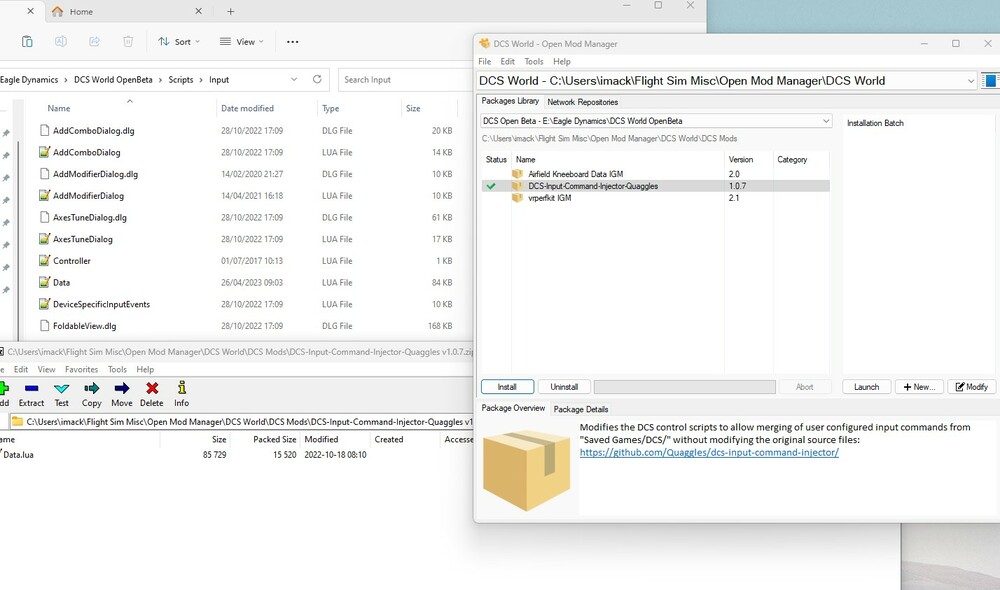This screenshot has height=590, width=1000.
Task: Click the 7-Zip archive path field
Action: [242, 422]
